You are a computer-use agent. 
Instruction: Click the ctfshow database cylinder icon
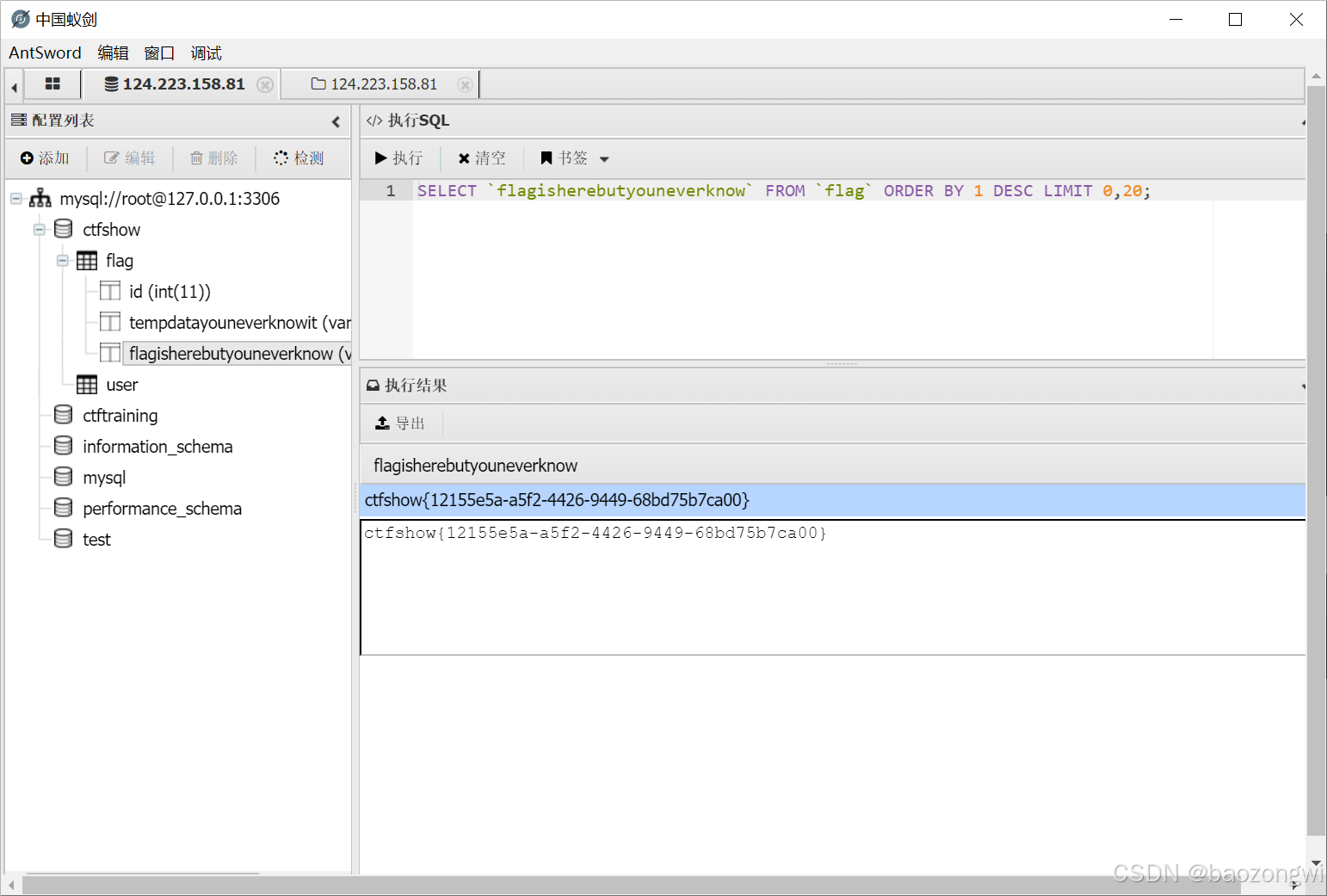point(63,228)
